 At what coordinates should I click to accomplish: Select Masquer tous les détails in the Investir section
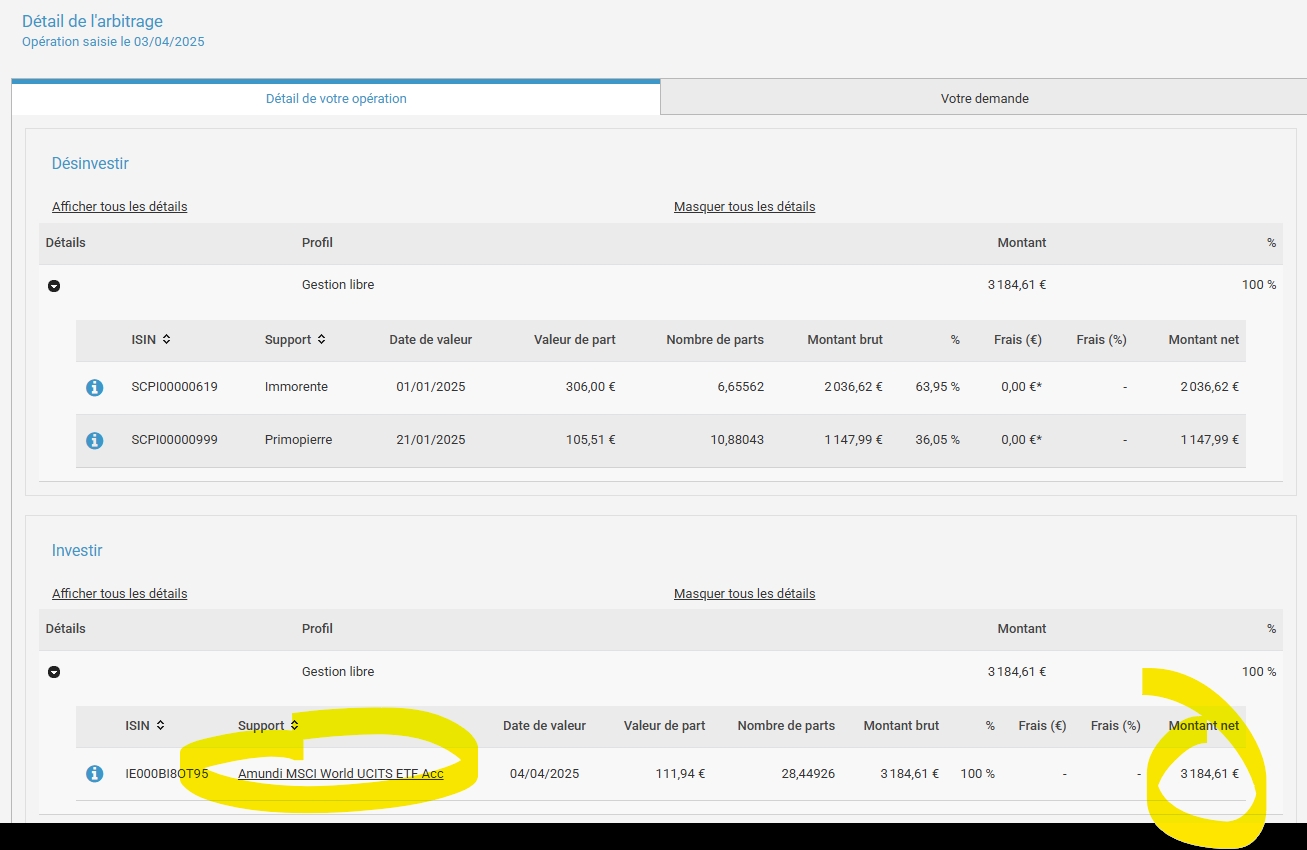[744, 593]
